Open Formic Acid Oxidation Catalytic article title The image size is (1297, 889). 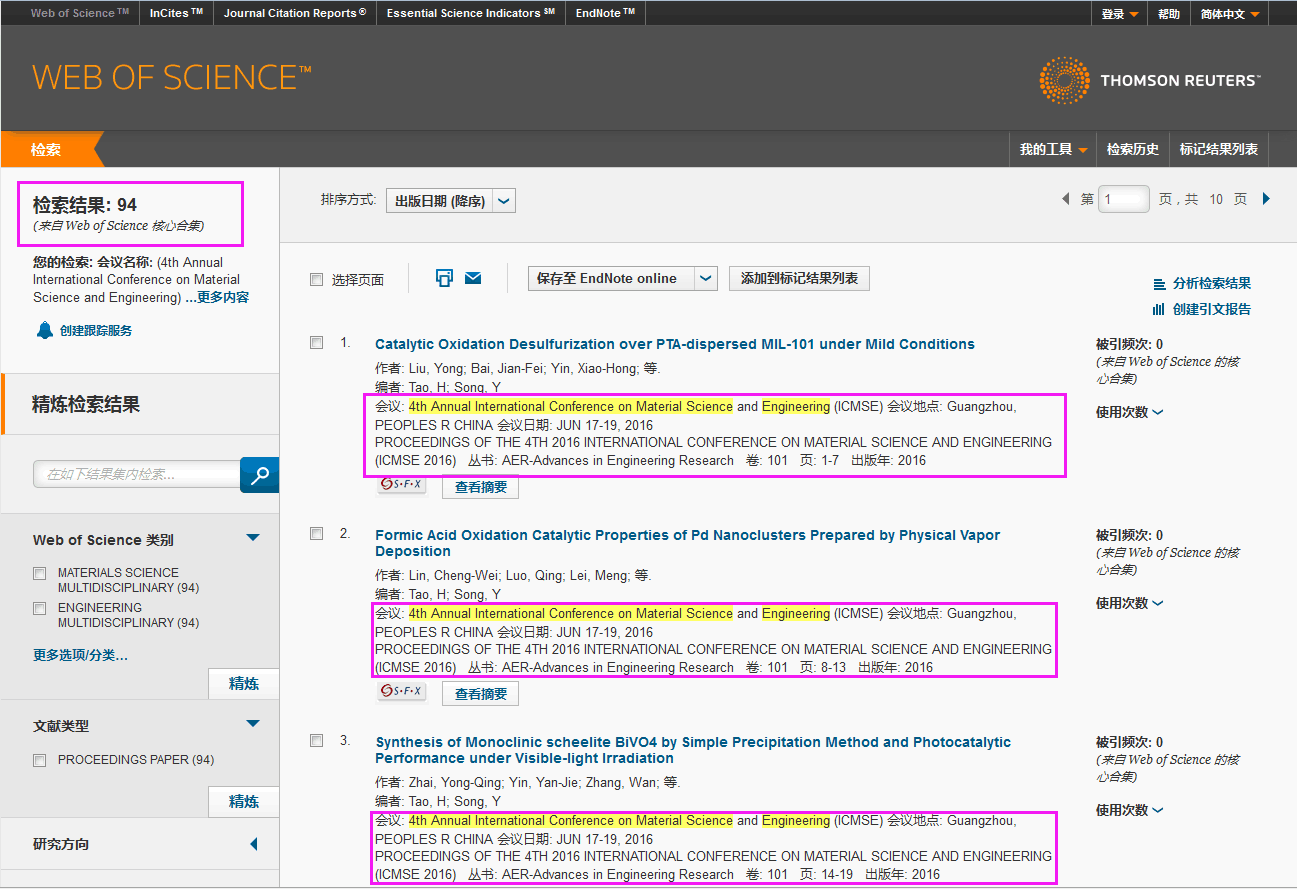click(x=687, y=543)
